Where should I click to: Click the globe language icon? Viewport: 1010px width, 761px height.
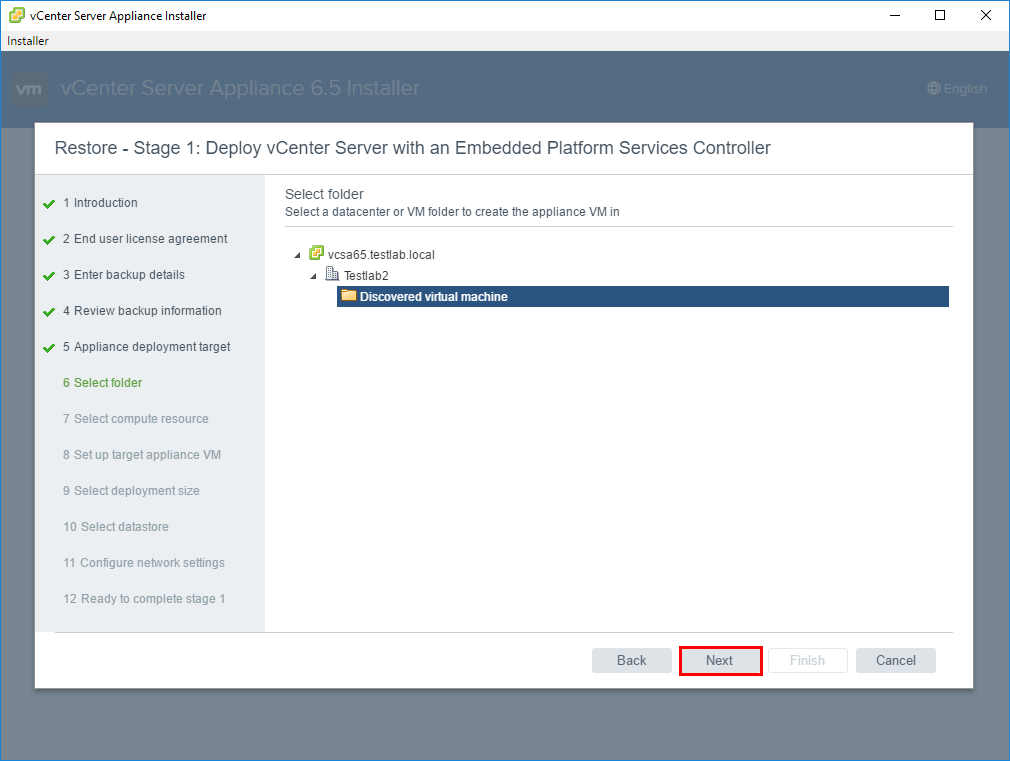click(933, 88)
